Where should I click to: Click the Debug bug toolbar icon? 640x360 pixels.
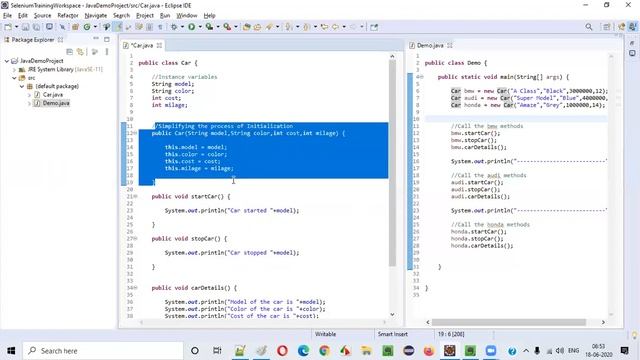(x=174, y=27)
